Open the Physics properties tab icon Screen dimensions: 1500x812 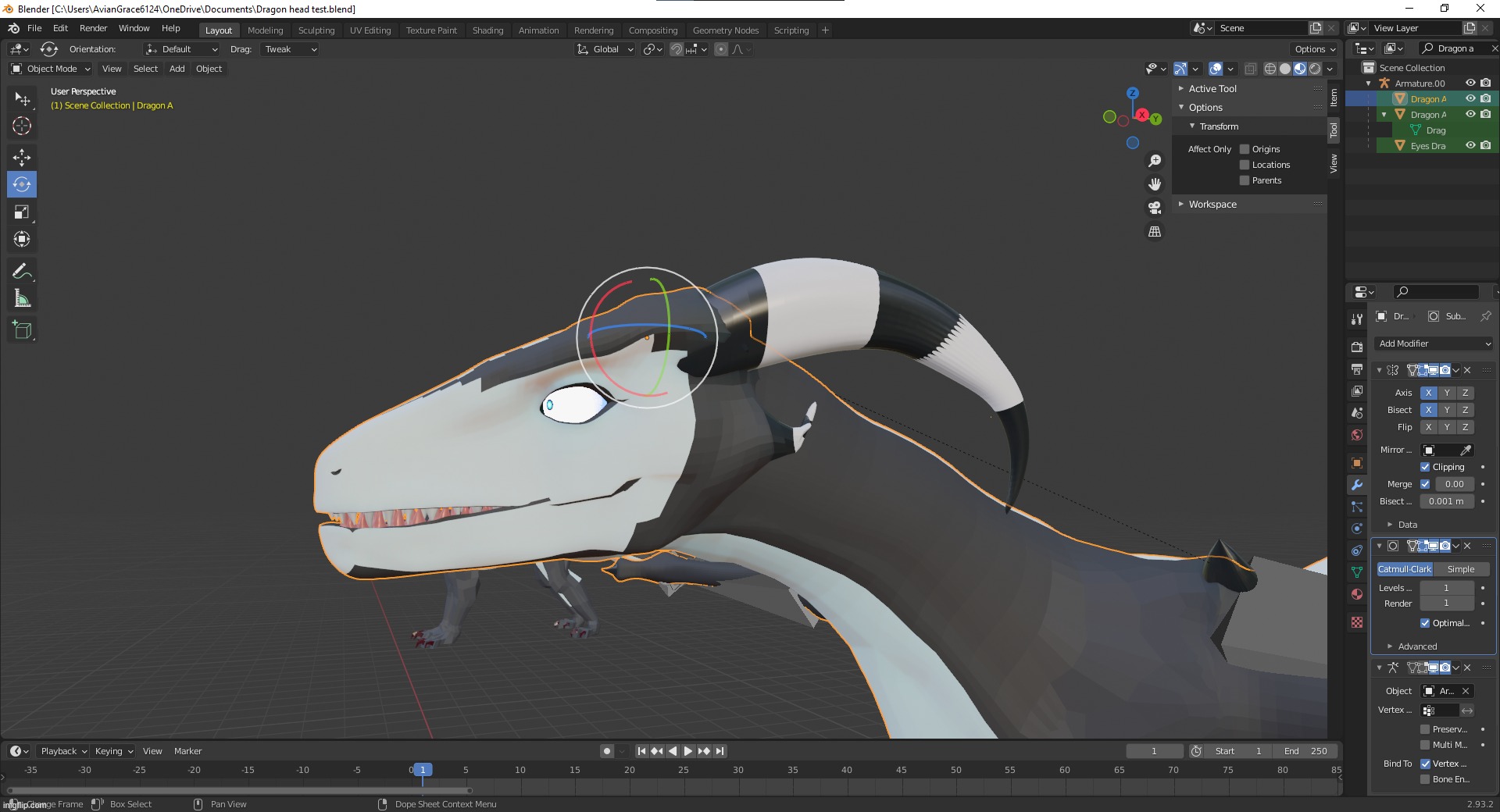tap(1357, 529)
